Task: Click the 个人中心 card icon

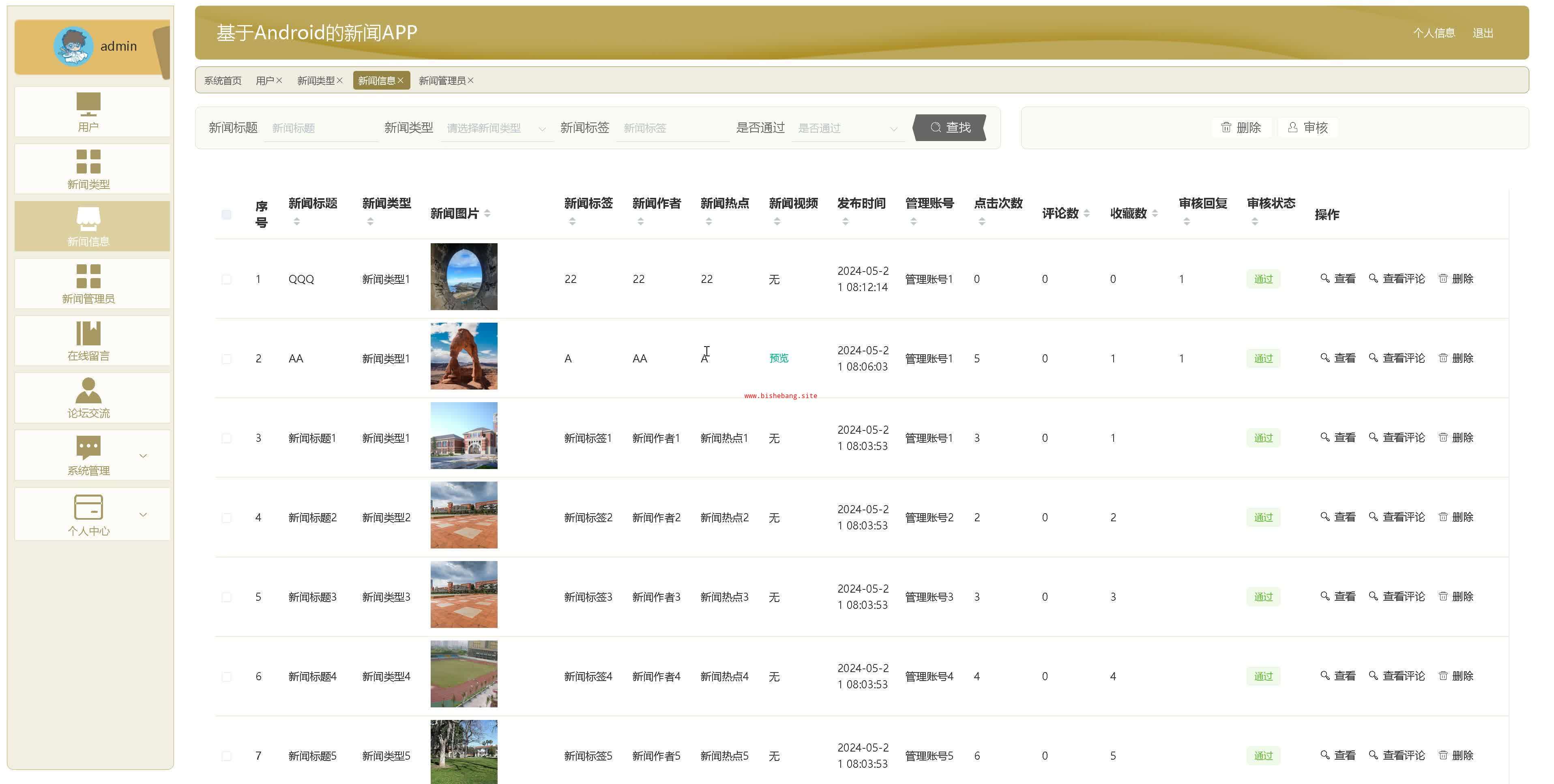Action: pos(88,507)
